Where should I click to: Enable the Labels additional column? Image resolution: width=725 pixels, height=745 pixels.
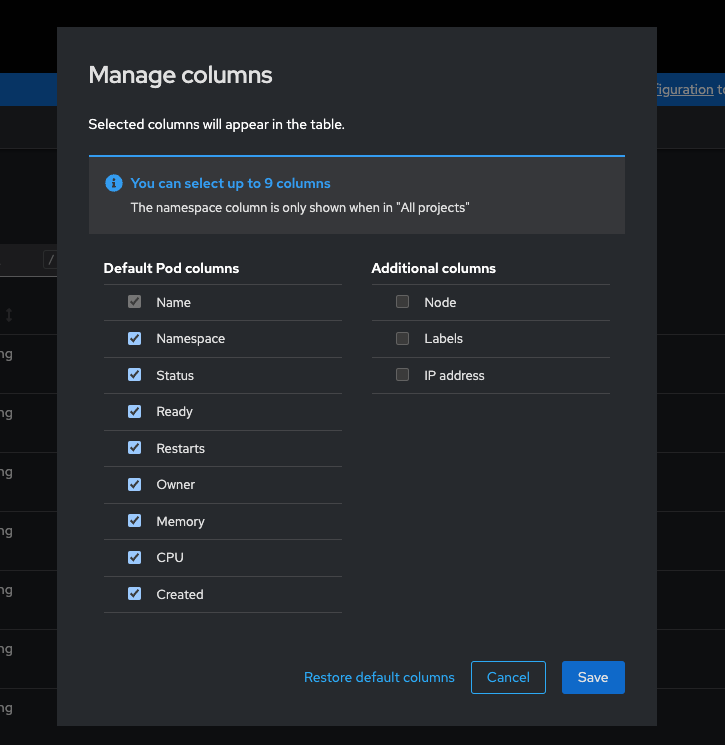tap(402, 338)
